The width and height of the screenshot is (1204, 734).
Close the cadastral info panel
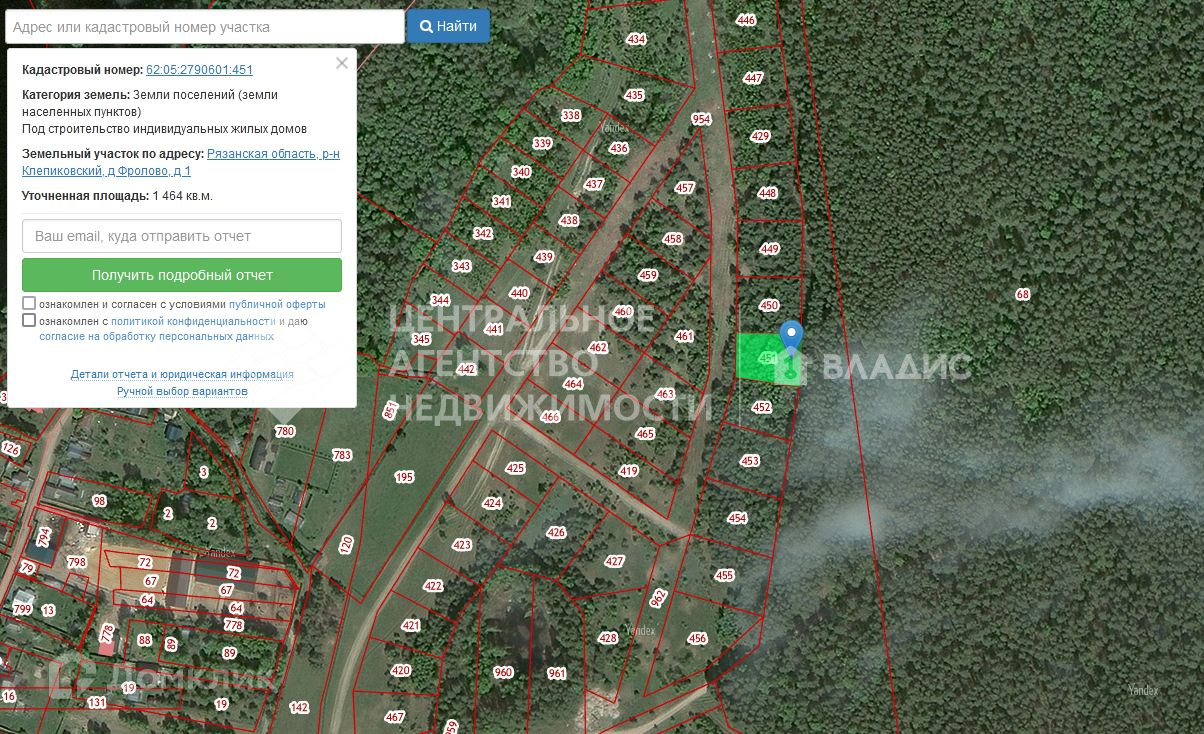(x=342, y=63)
